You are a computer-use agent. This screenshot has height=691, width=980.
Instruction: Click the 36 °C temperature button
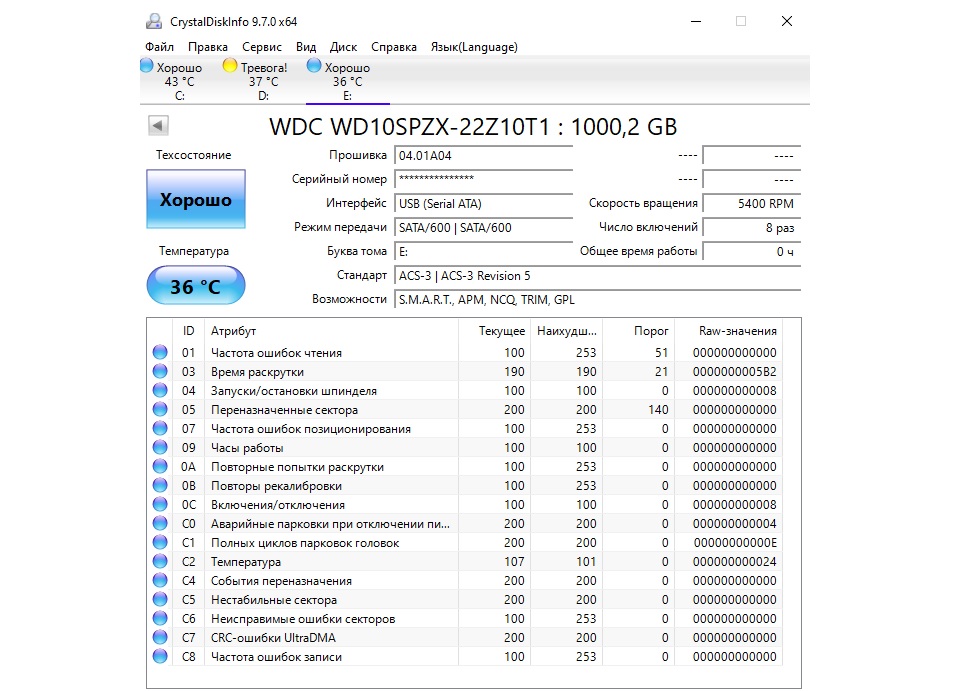[195, 287]
